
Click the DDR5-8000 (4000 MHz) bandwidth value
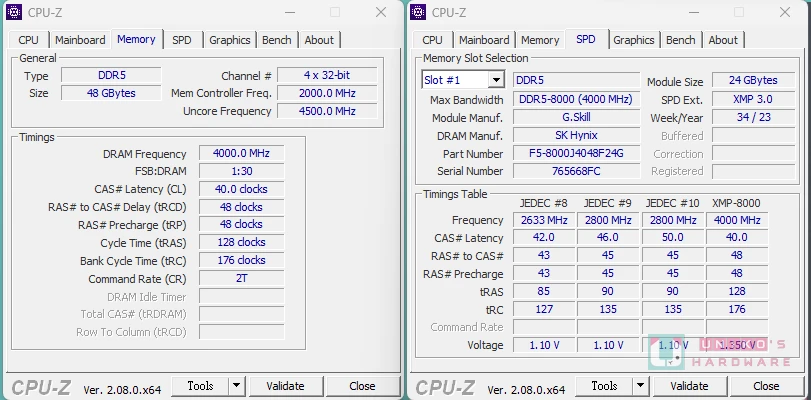tap(576, 99)
